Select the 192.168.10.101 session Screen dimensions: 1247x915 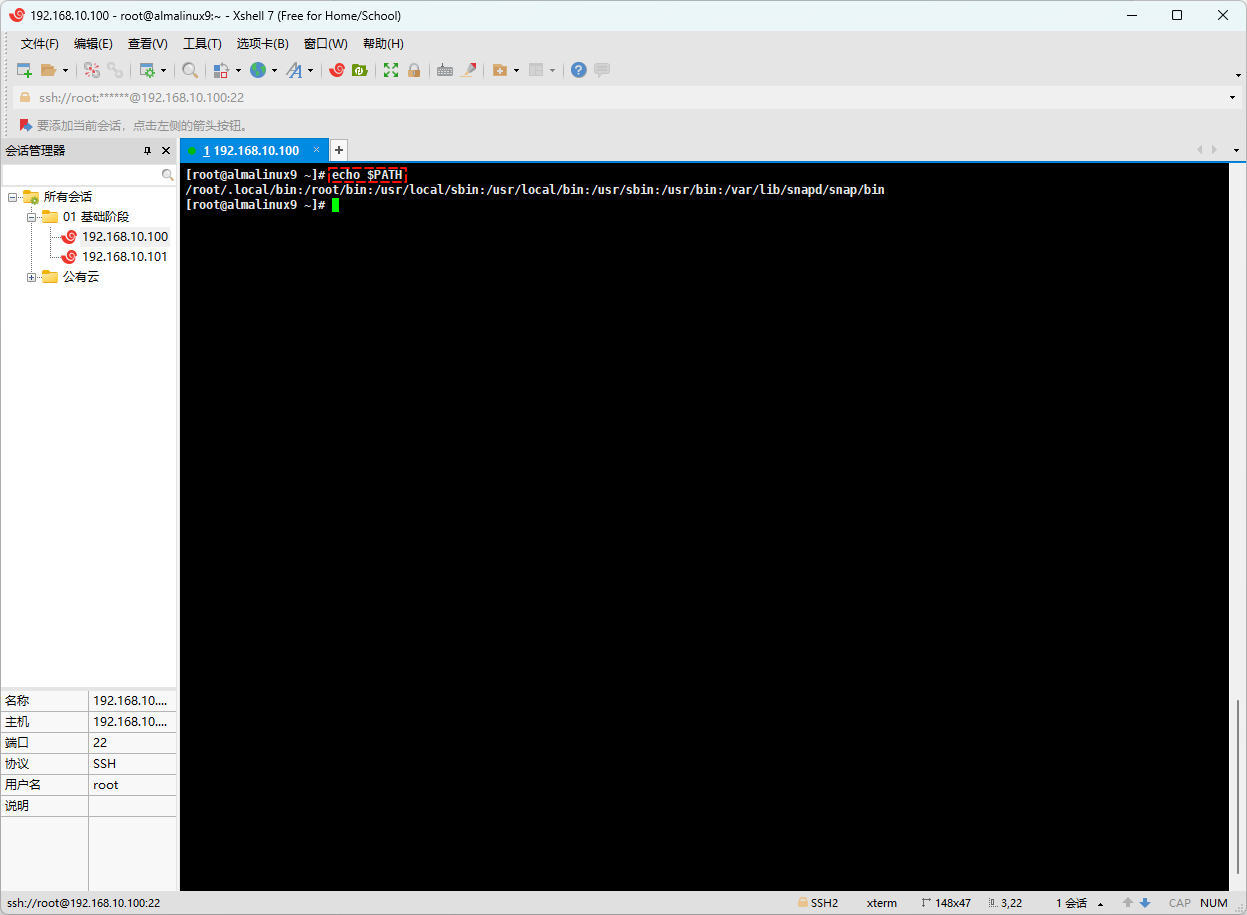124,257
